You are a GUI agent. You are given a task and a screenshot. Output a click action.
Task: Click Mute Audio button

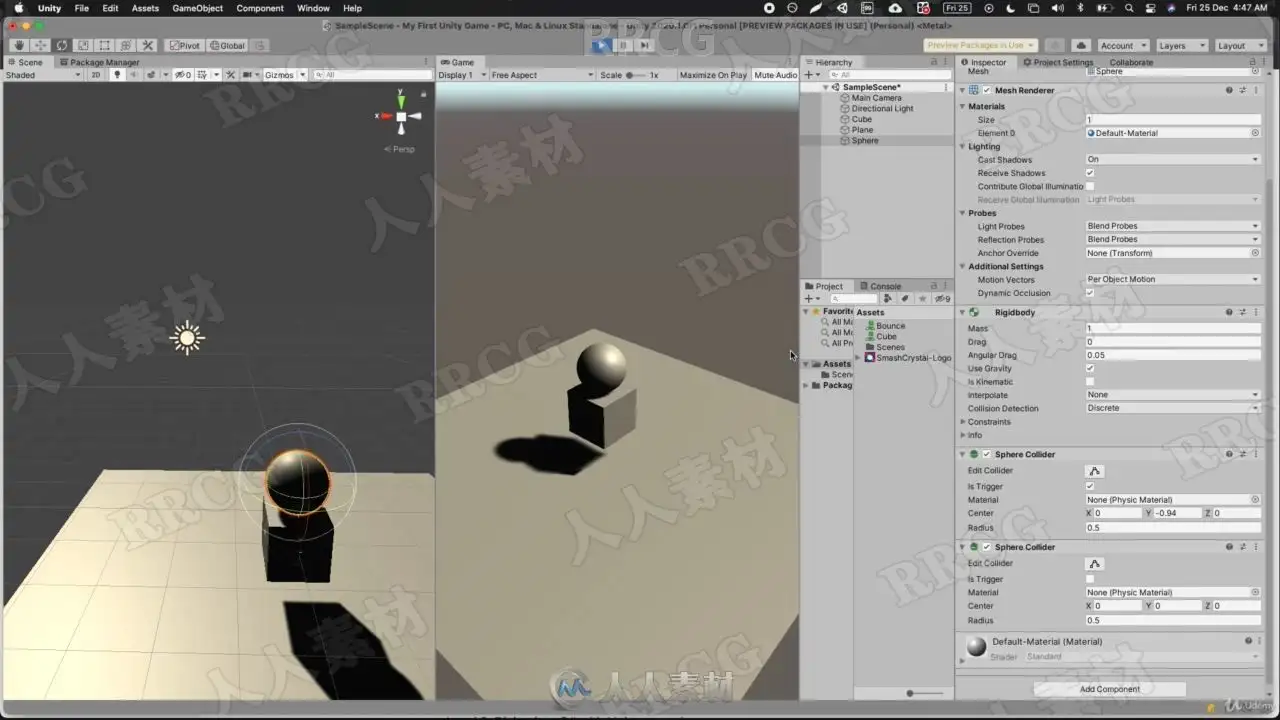tap(775, 75)
